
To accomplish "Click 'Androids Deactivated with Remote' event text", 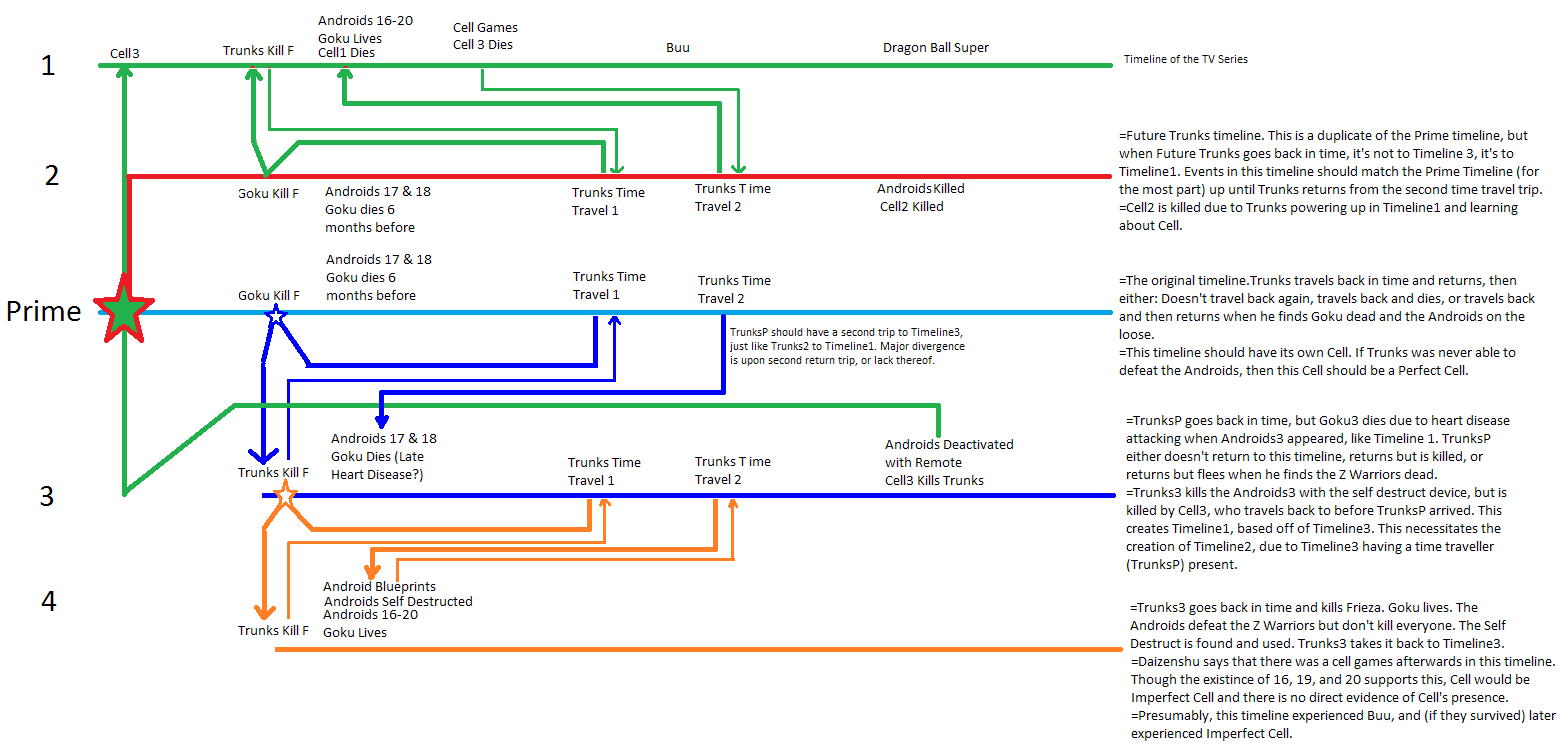I will coord(948,453).
